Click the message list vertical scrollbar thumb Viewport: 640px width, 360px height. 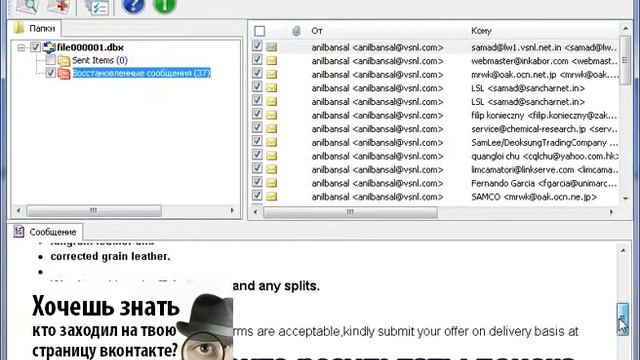(625, 60)
